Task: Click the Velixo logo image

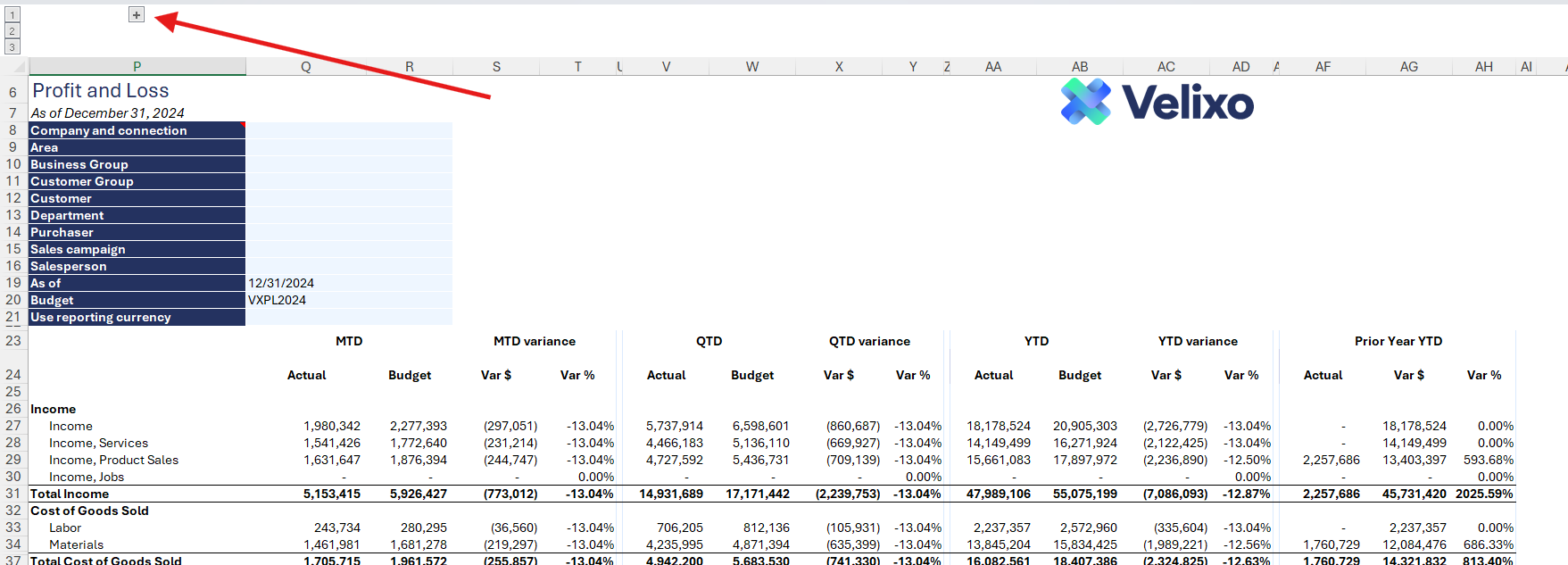Action: 1157,102
